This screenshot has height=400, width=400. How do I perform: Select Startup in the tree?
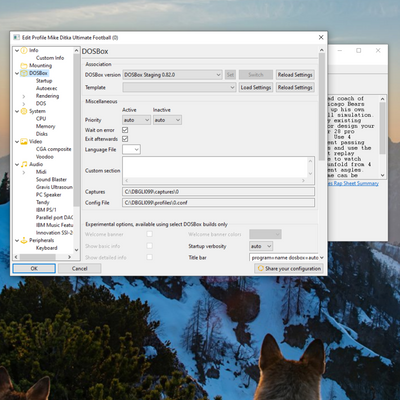tap(44, 81)
